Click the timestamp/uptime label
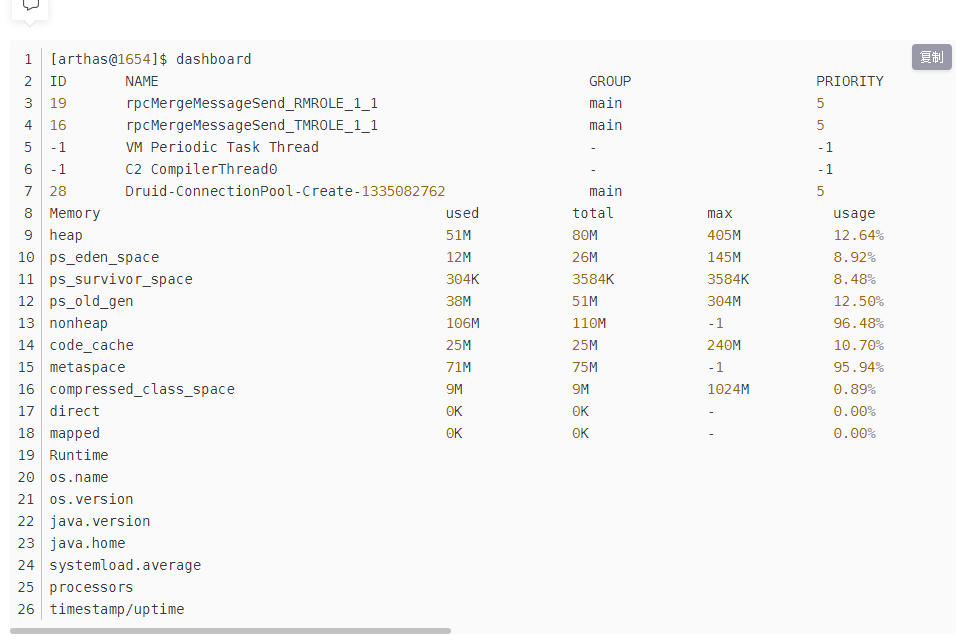 (117, 609)
